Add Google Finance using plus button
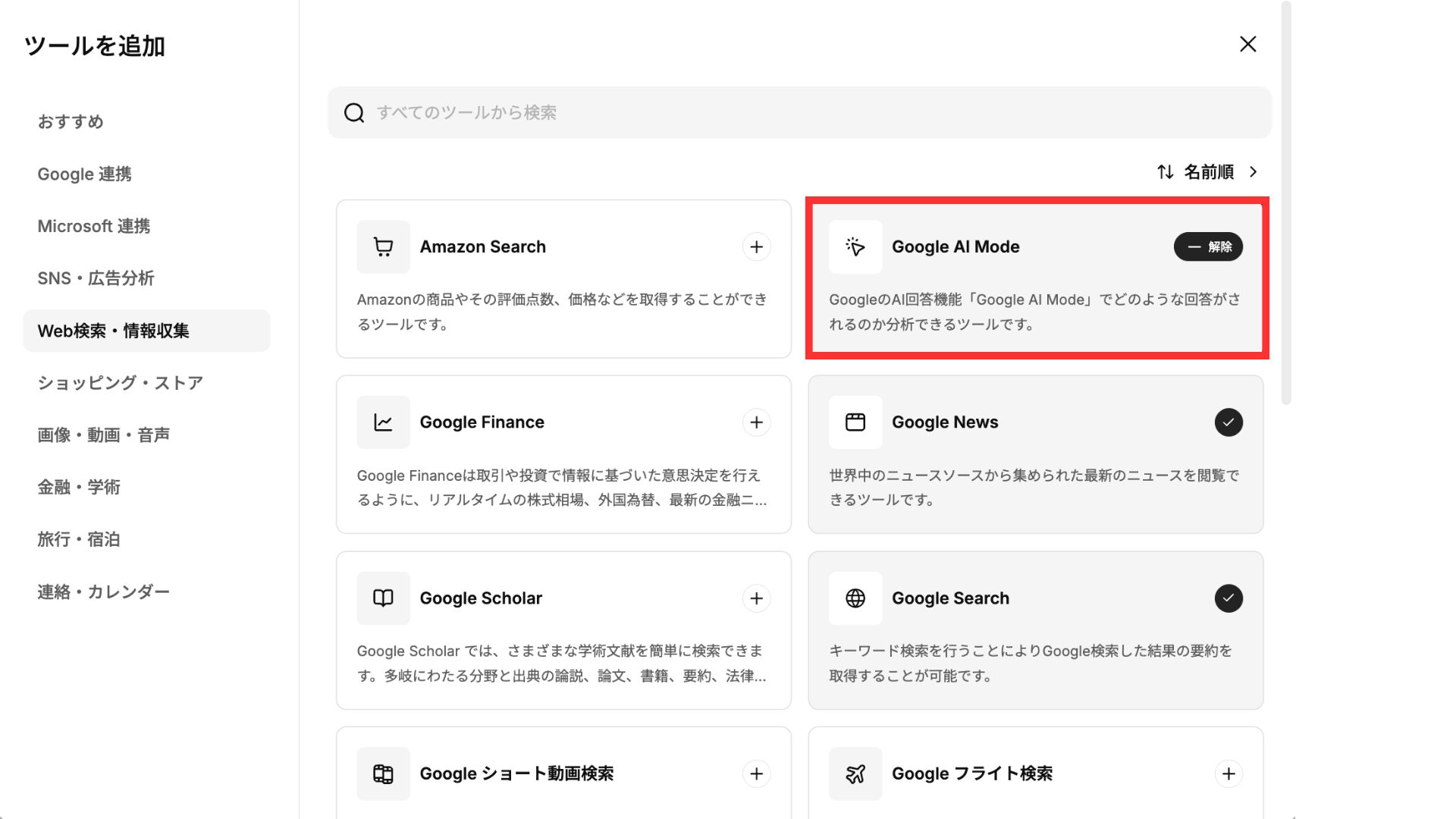The image size is (1456, 819). (x=756, y=422)
